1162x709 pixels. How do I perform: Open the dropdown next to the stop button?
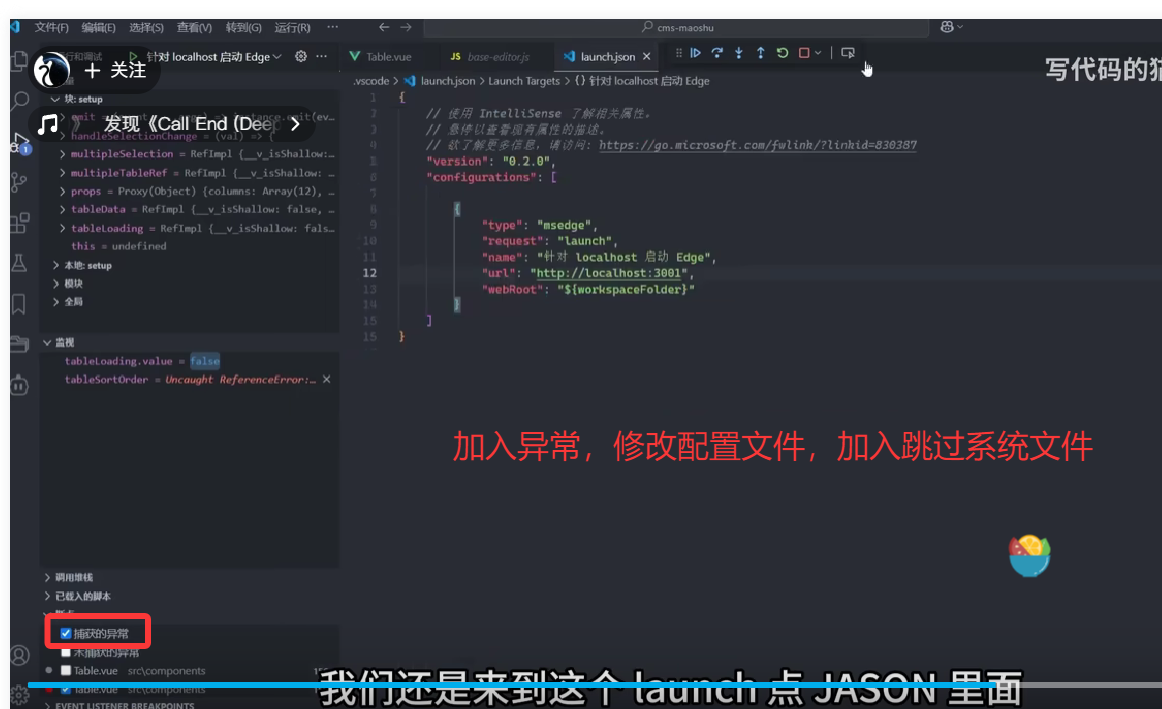[818, 53]
